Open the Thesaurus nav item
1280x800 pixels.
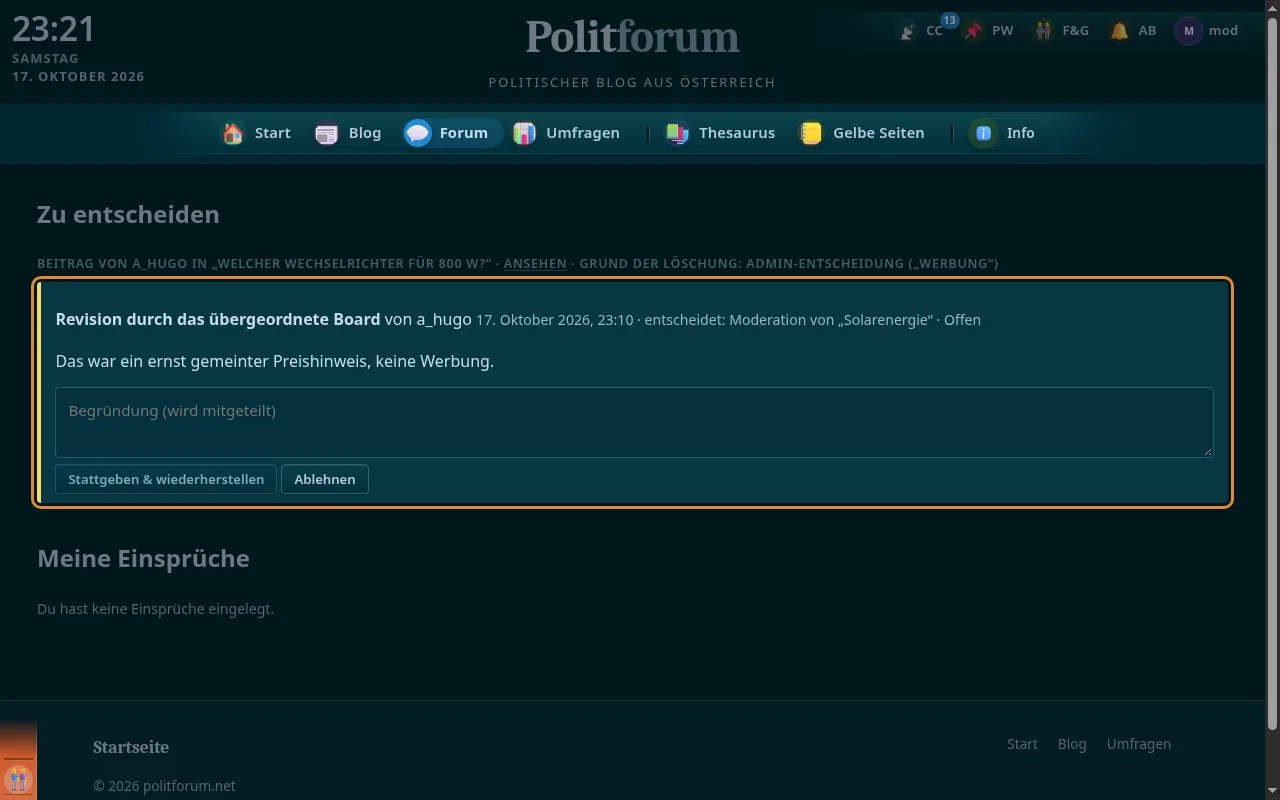pyautogui.click(x=721, y=133)
